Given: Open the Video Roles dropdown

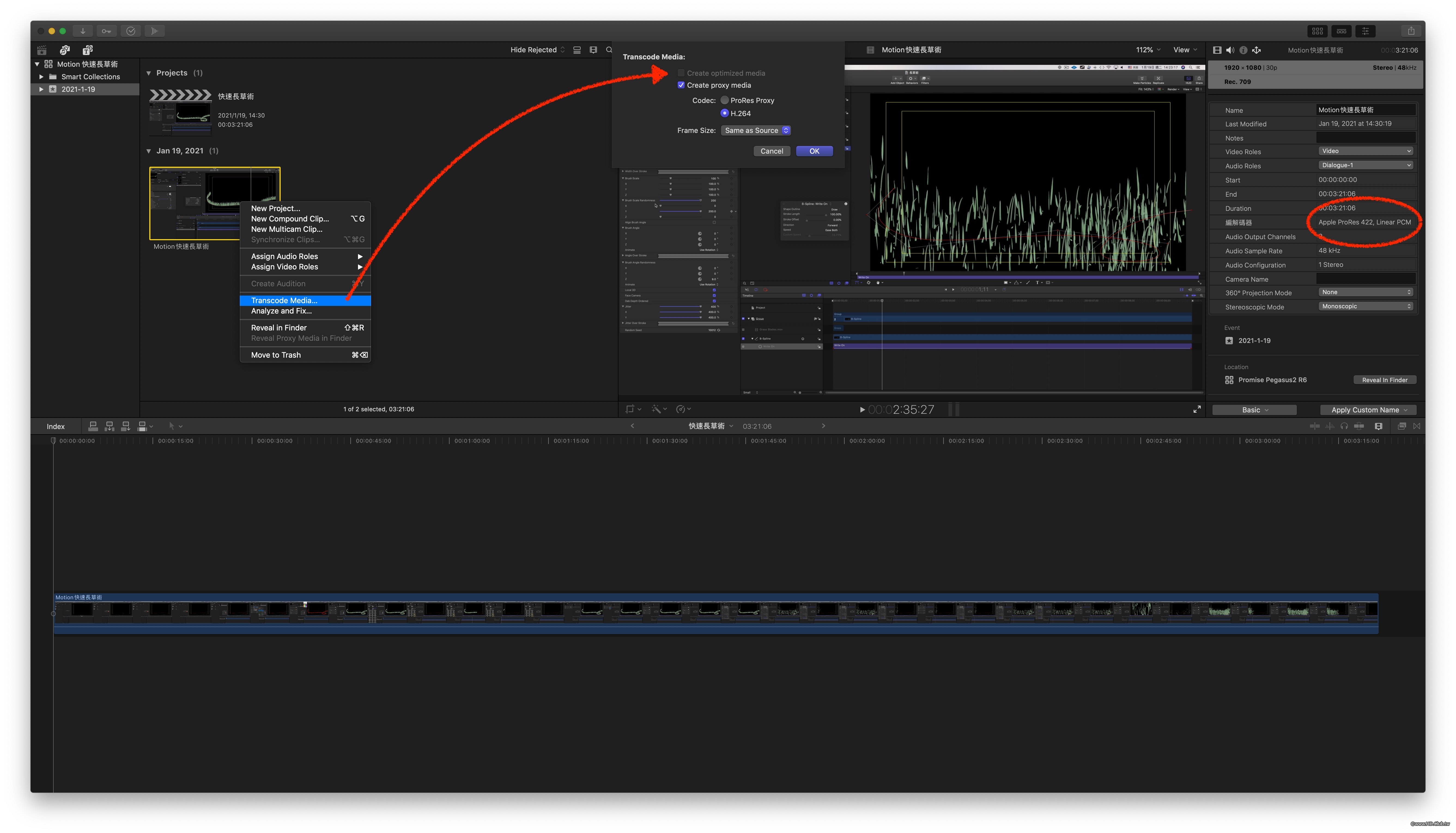Looking at the screenshot, I should coord(1365,151).
